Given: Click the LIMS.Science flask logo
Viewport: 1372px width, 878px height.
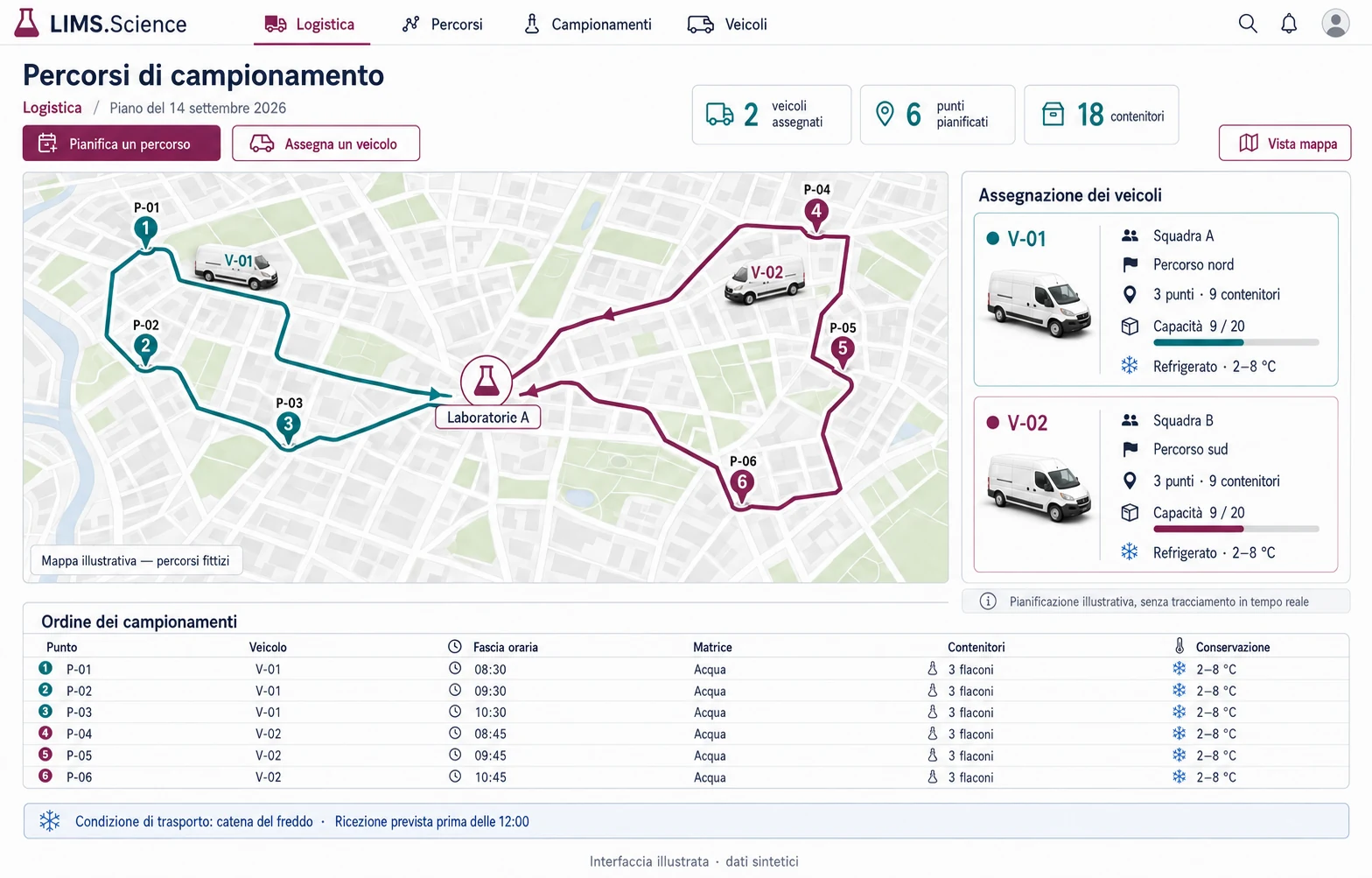Looking at the screenshot, I should click(27, 23).
